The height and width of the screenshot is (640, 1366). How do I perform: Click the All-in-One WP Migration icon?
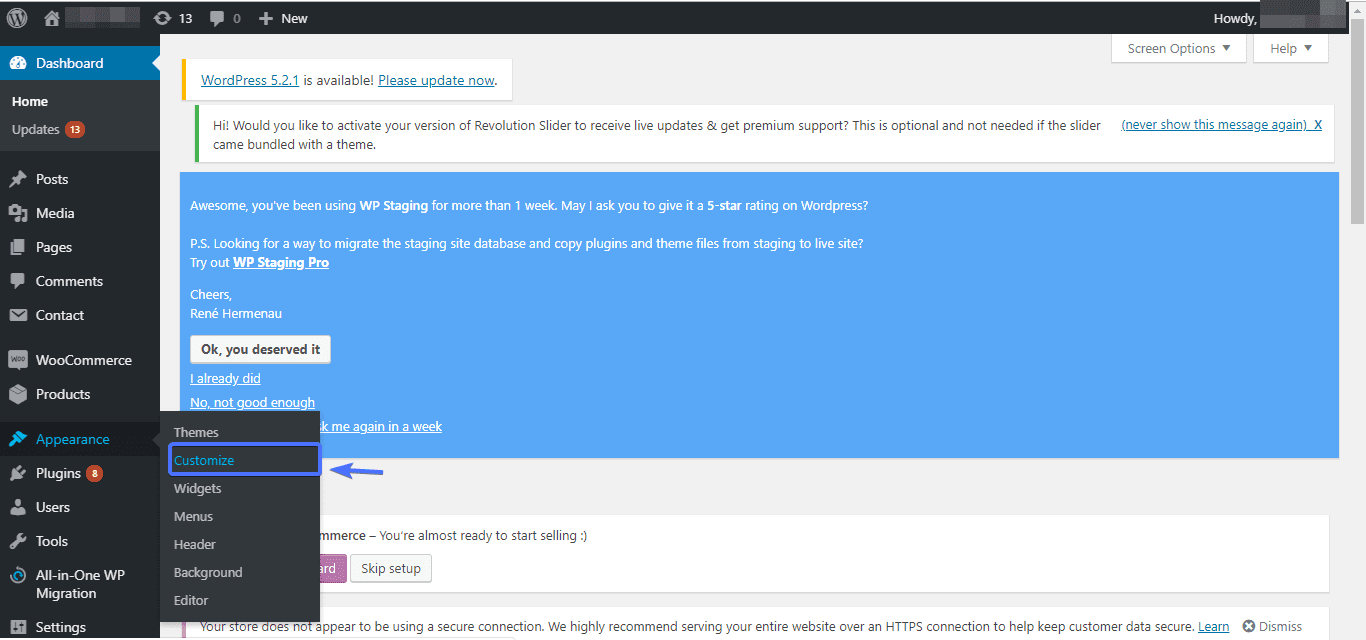(18, 576)
